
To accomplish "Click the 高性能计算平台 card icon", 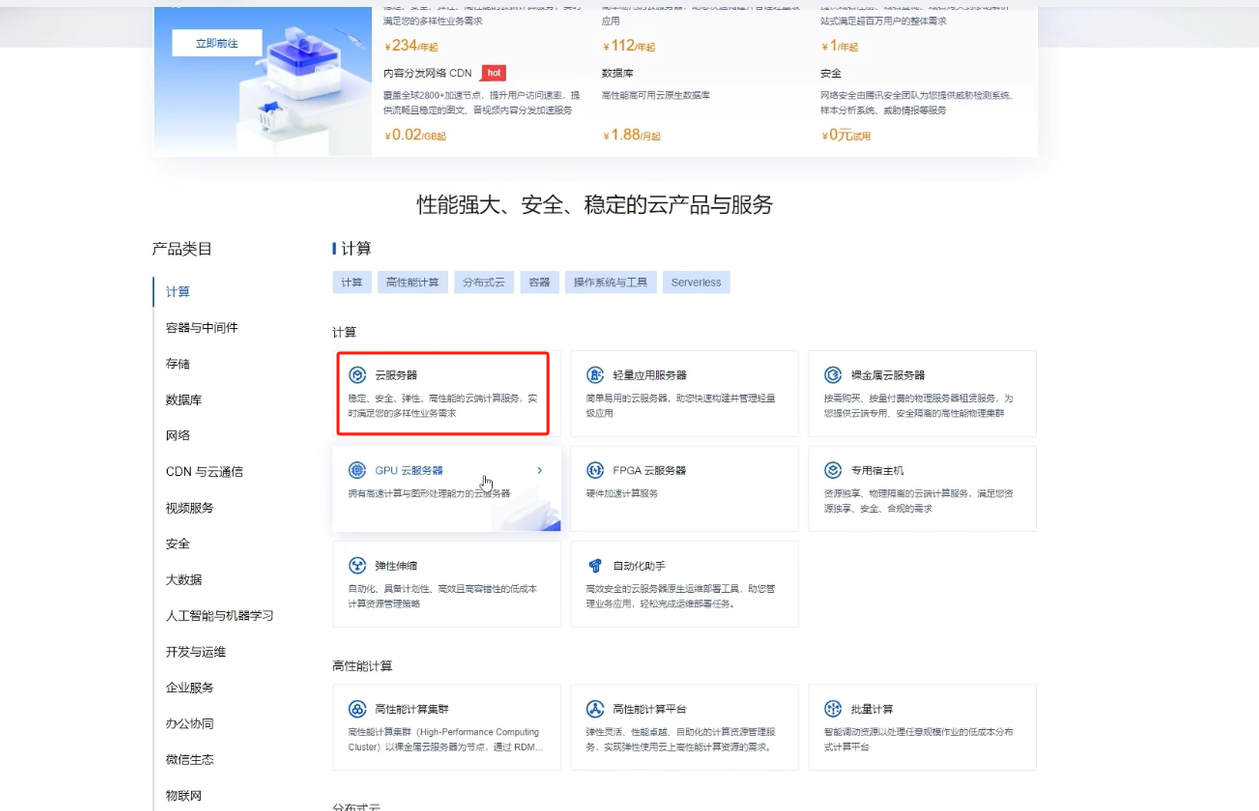I will (595, 709).
